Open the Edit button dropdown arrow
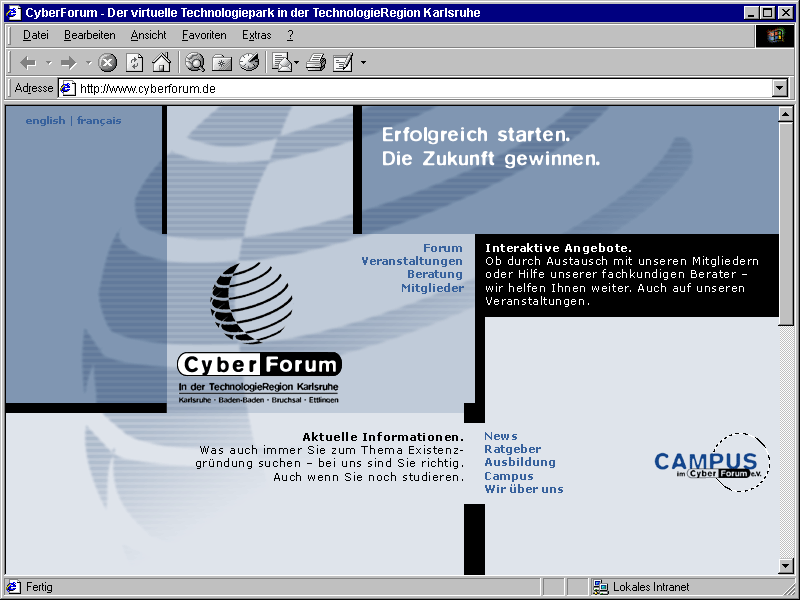 (x=363, y=63)
